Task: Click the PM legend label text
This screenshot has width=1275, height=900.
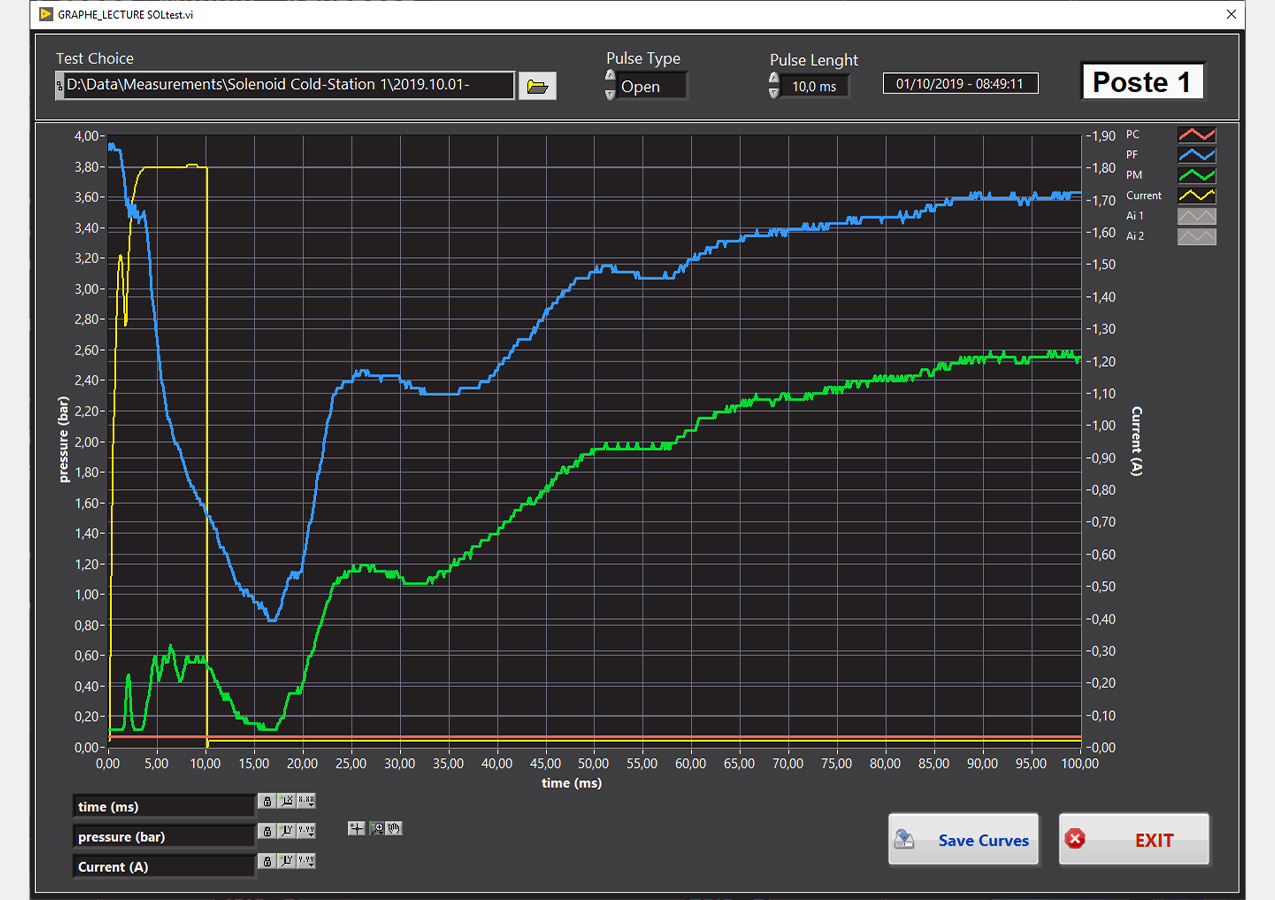Action: pyautogui.click(x=1133, y=175)
